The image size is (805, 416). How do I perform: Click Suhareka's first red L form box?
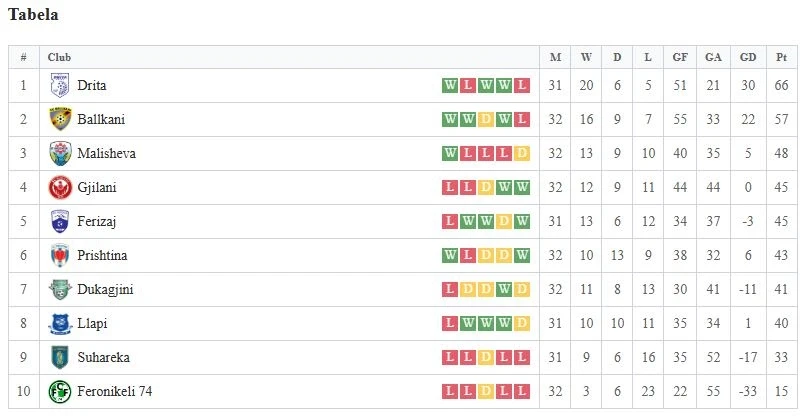coord(450,357)
